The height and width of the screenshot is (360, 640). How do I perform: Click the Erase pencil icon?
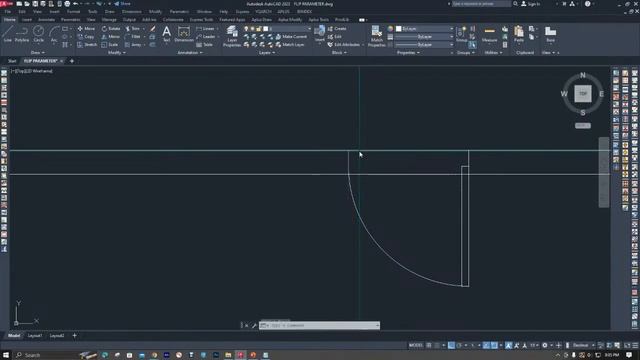[x=153, y=29]
